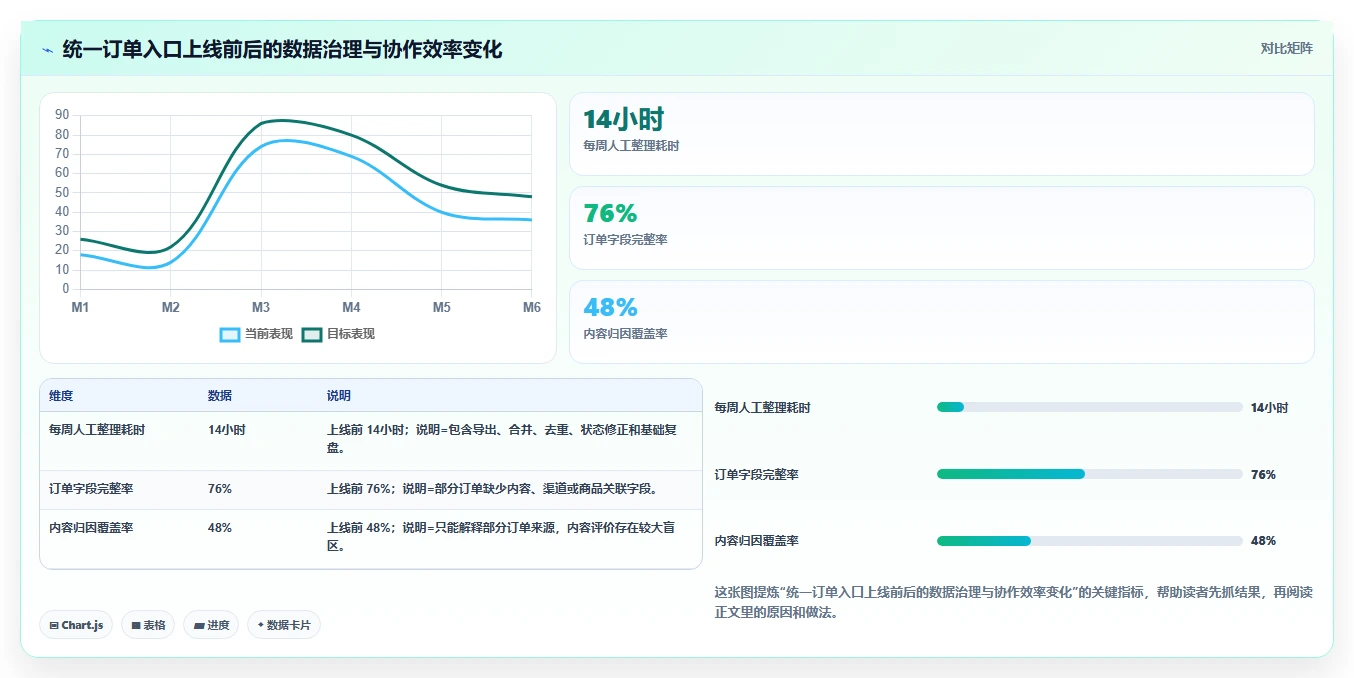Click the M2 axis label
Viewport: 1354px width, 678px height.
coord(171,307)
